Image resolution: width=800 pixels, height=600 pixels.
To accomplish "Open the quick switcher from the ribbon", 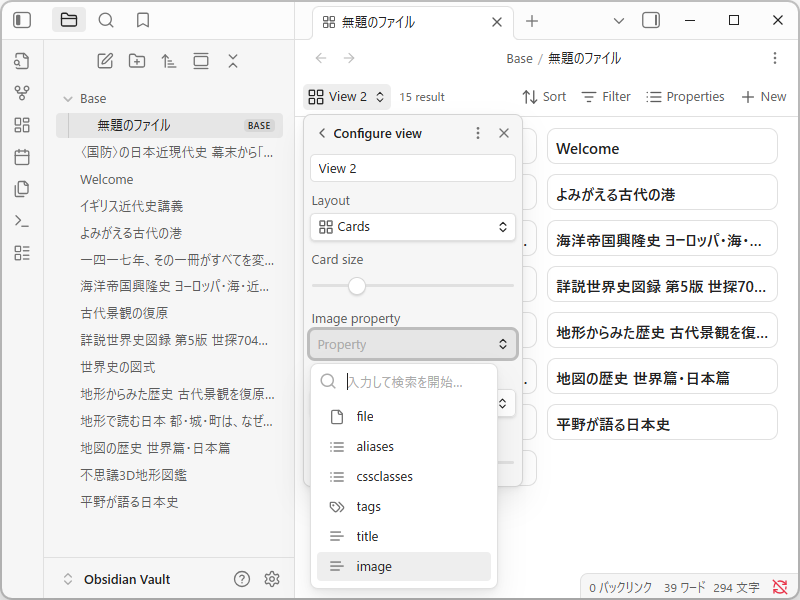I will pyautogui.click(x=104, y=20).
